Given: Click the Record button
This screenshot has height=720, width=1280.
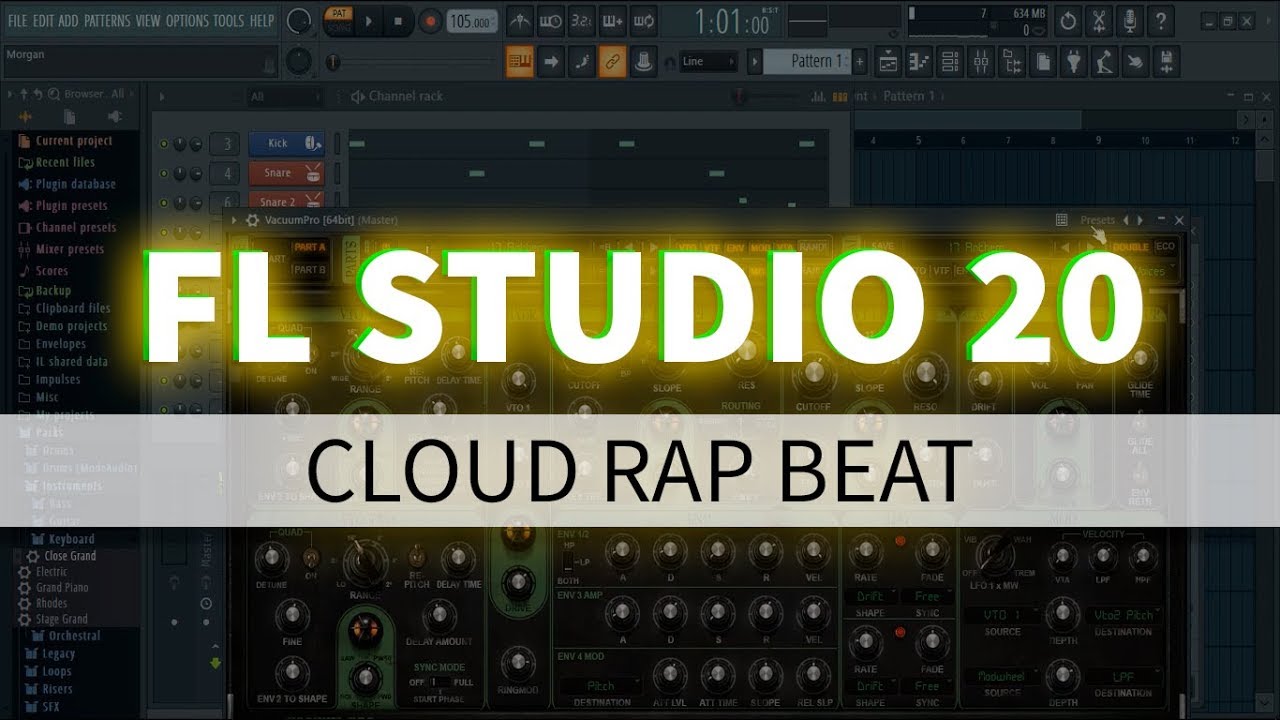Looking at the screenshot, I should tap(429, 20).
